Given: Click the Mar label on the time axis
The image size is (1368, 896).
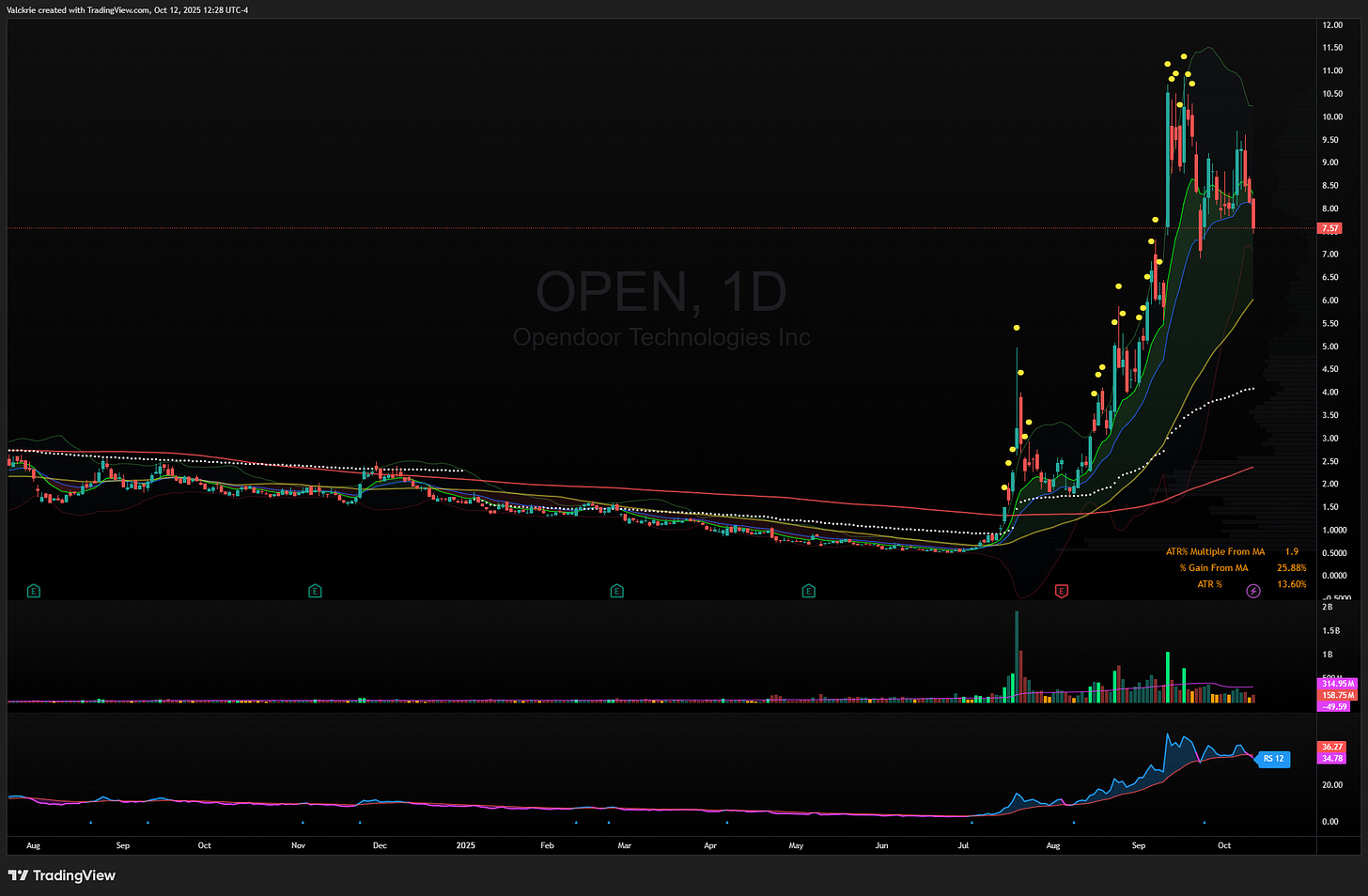Looking at the screenshot, I should point(624,845).
